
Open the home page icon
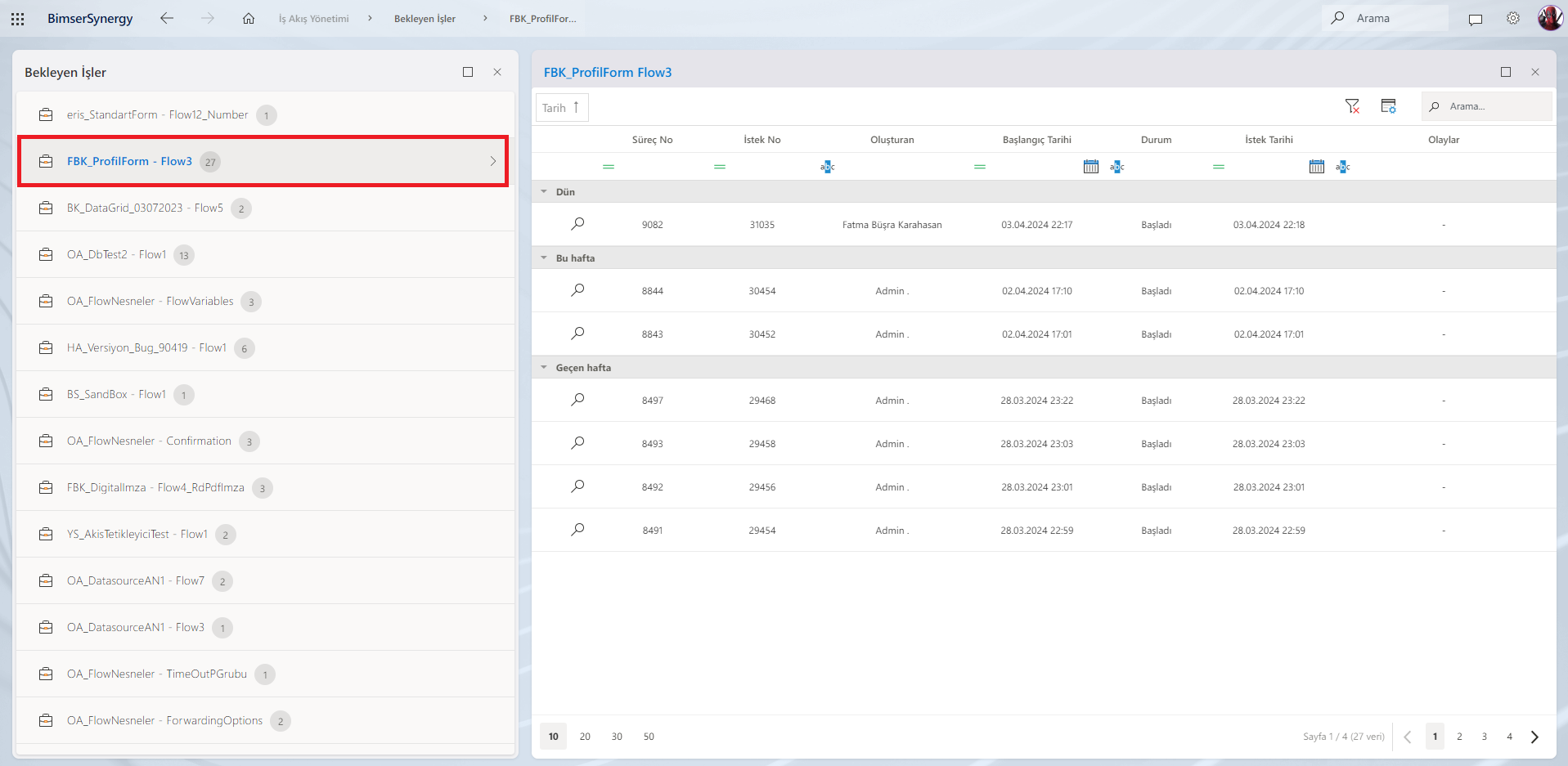point(249,18)
